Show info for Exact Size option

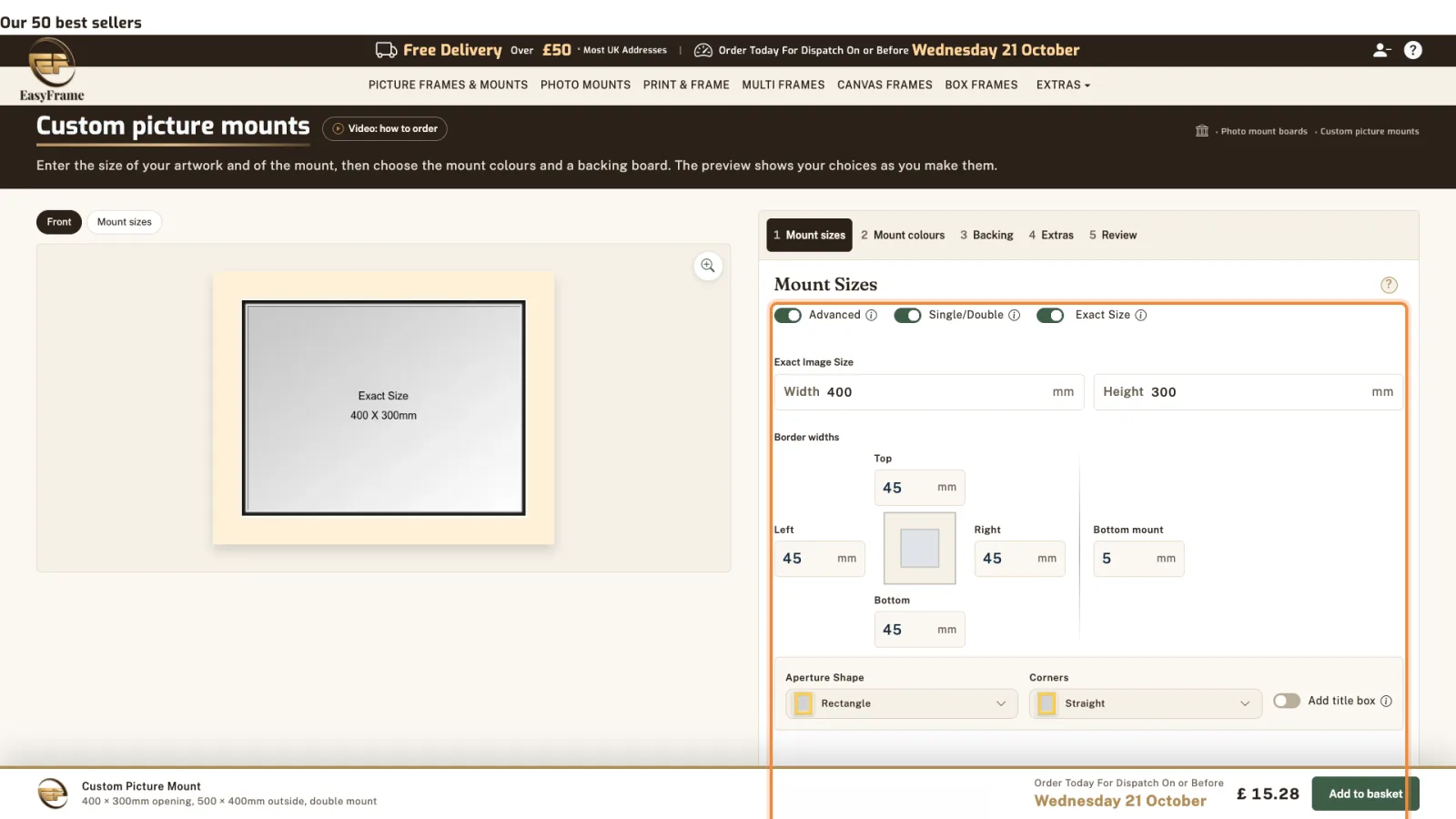pos(1141,315)
